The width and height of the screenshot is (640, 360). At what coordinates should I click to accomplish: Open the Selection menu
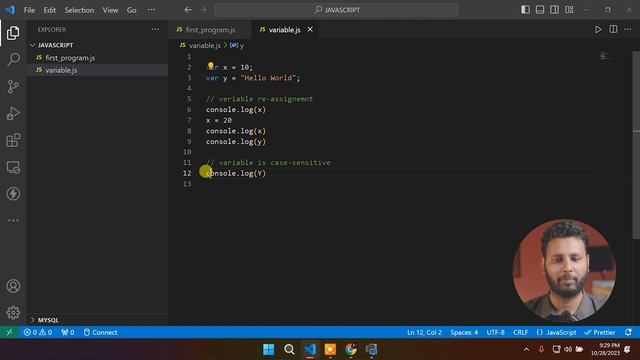[x=79, y=10]
